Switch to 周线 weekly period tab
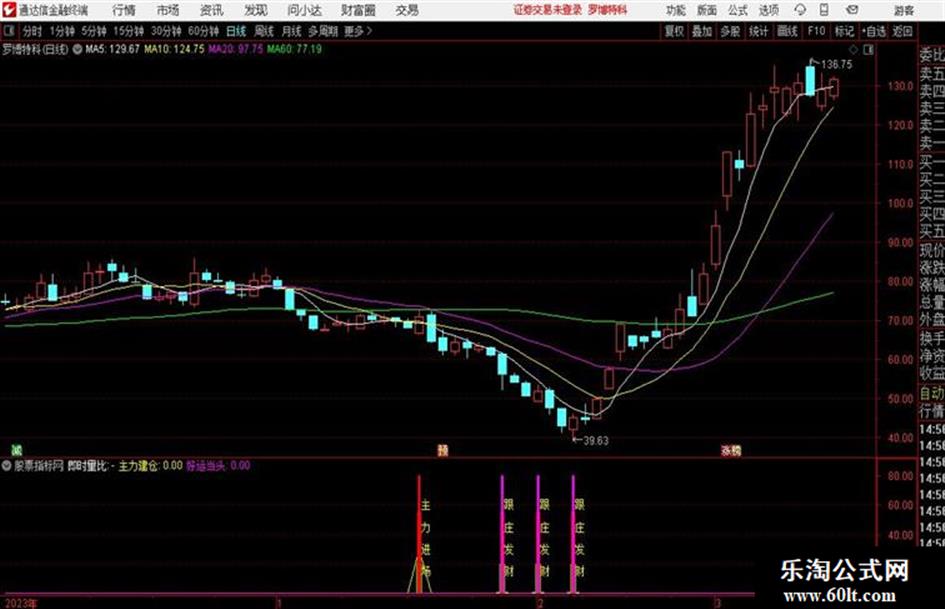Viewport: 945px width, 609px height. (264, 31)
